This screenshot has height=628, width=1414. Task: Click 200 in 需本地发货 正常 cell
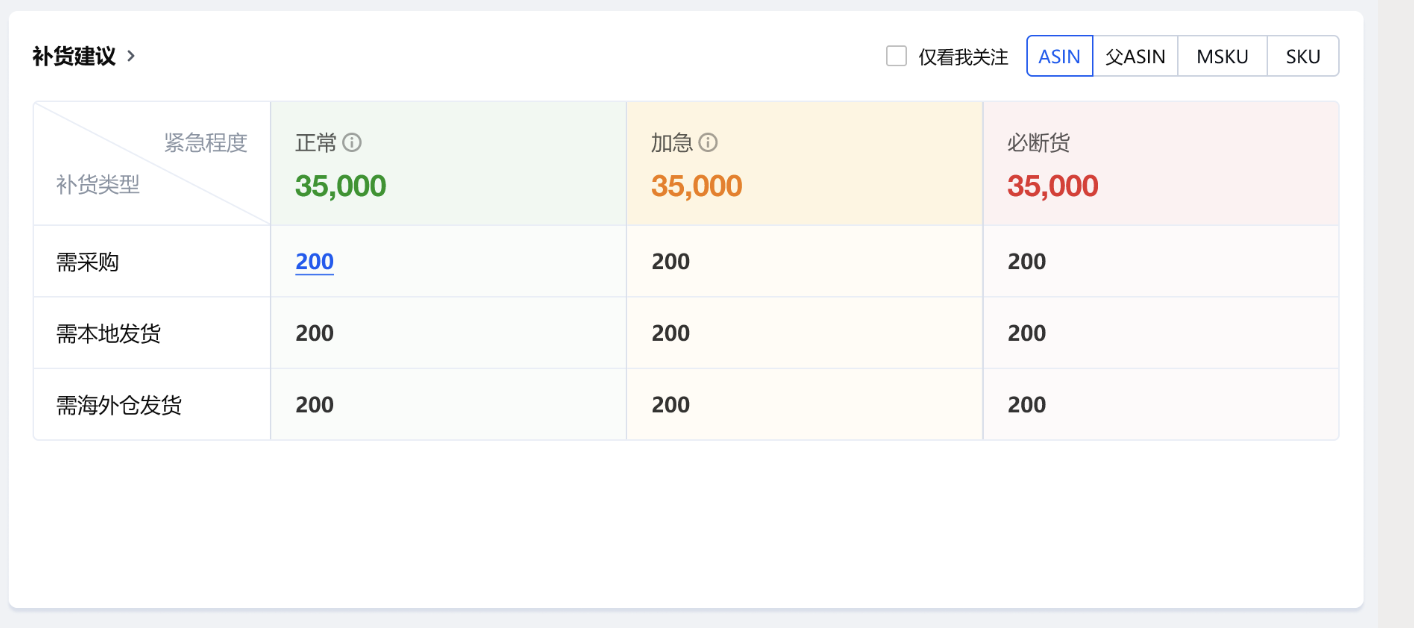[314, 333]
